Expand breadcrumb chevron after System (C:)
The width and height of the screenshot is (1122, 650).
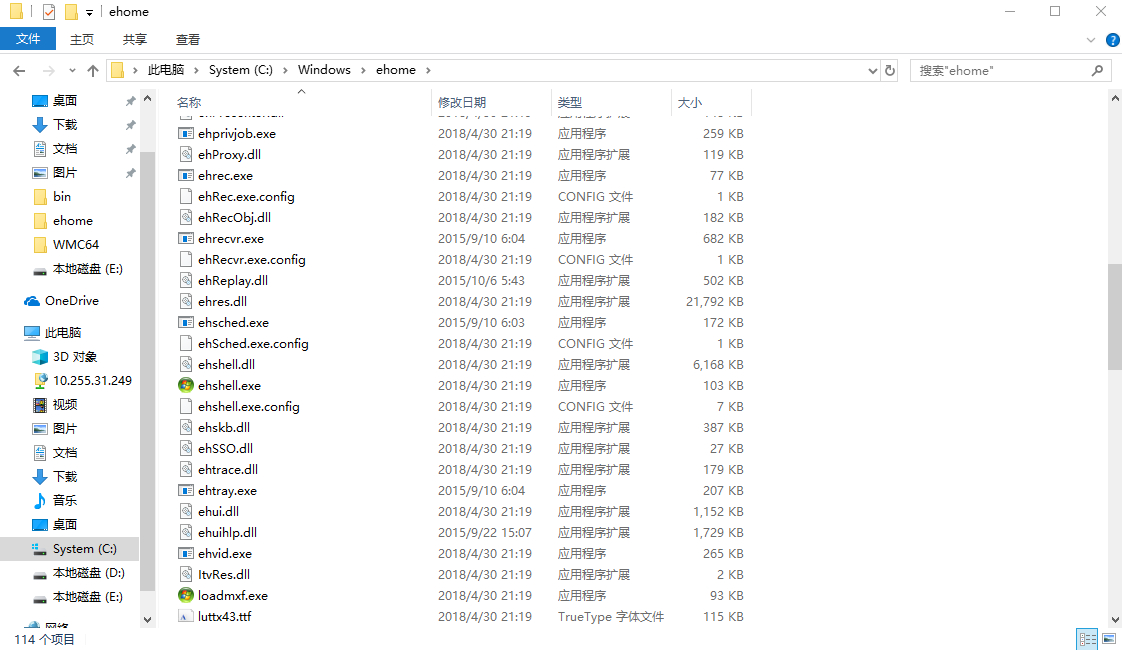tap(285, 70)
